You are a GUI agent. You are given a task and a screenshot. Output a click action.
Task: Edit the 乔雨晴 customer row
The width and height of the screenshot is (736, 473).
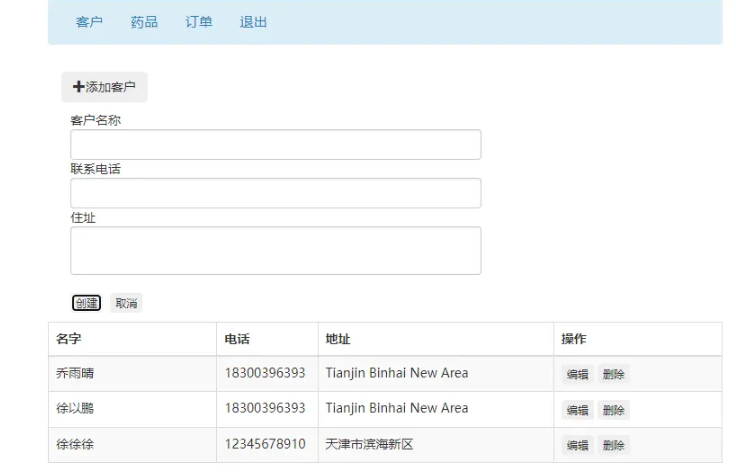(x=577, y=374)
